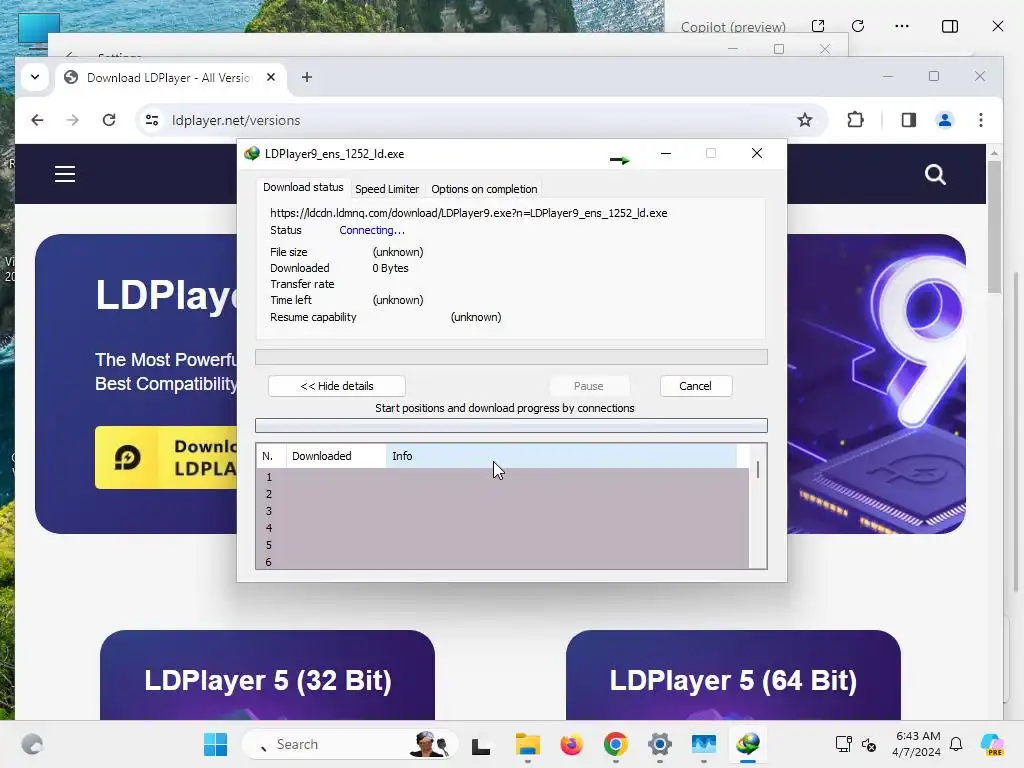Screen dimensions: 1024x768
Task: Refresh the Copilot panel
Action: (858, 26)
